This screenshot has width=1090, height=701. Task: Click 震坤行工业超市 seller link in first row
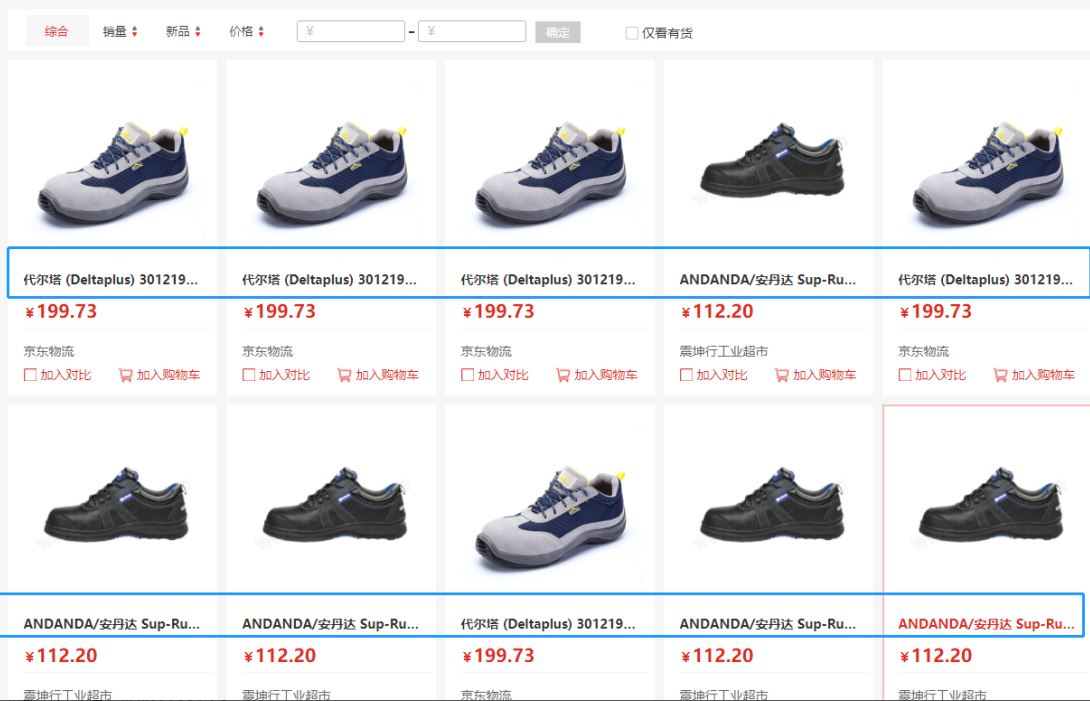pyautogui.click(x=724, y=351)
